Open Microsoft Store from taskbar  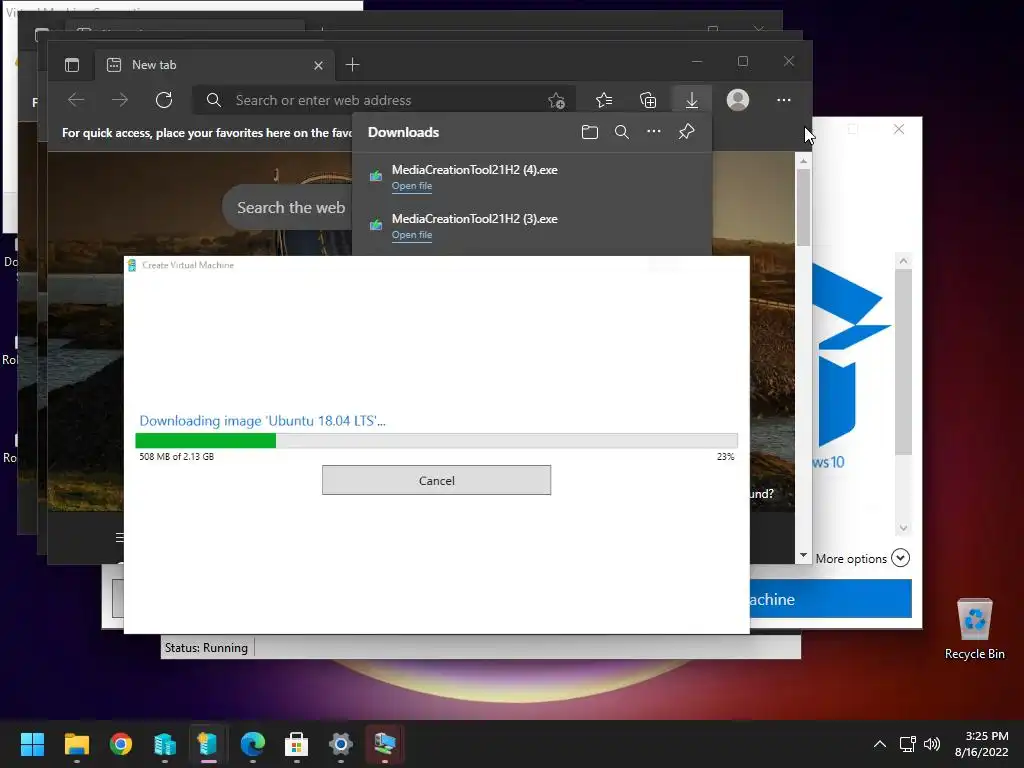(296, 744)
